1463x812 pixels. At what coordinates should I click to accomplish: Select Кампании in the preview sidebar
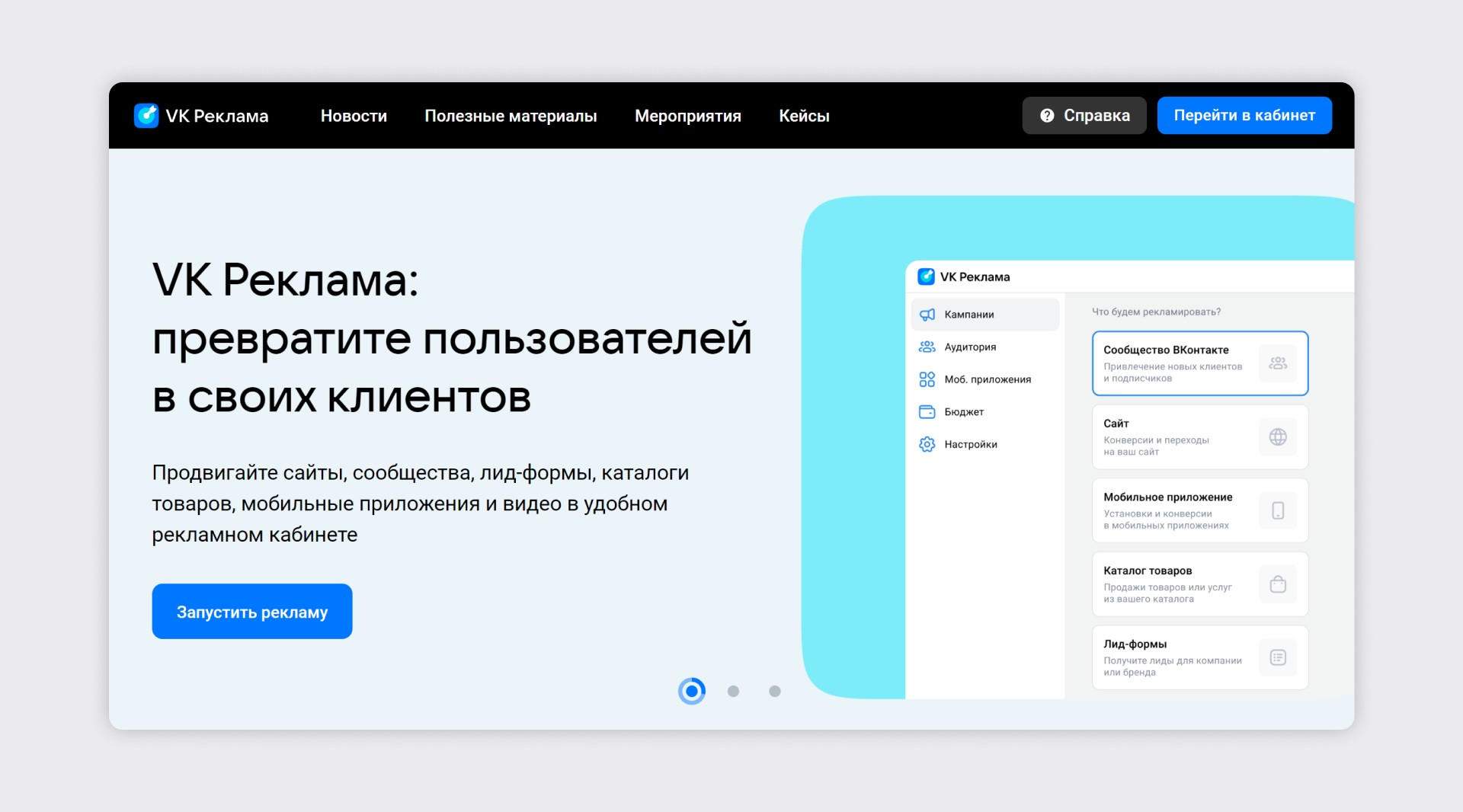[985, 315]
